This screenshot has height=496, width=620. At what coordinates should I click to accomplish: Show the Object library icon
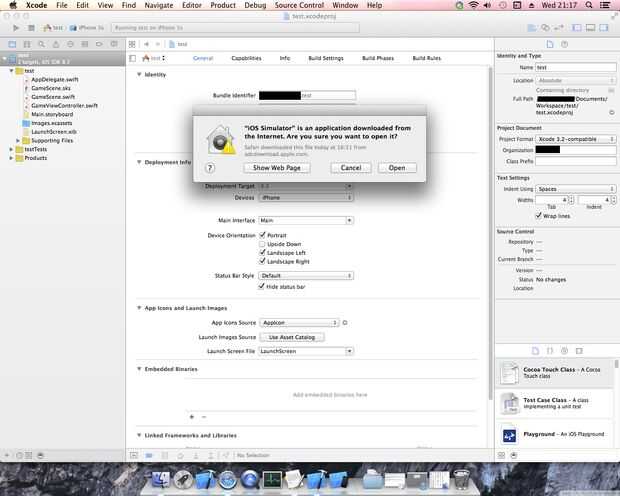click(x=565, y=351)
